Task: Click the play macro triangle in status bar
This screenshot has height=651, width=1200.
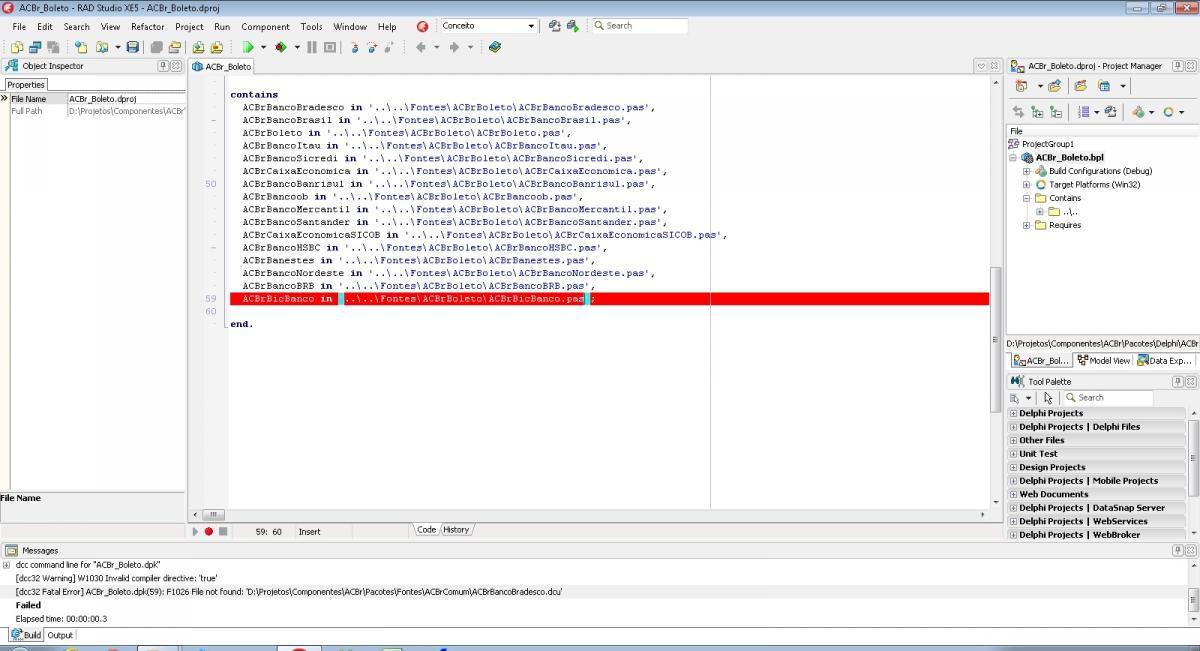Action: pyautogui.click(x=195, y=531)
